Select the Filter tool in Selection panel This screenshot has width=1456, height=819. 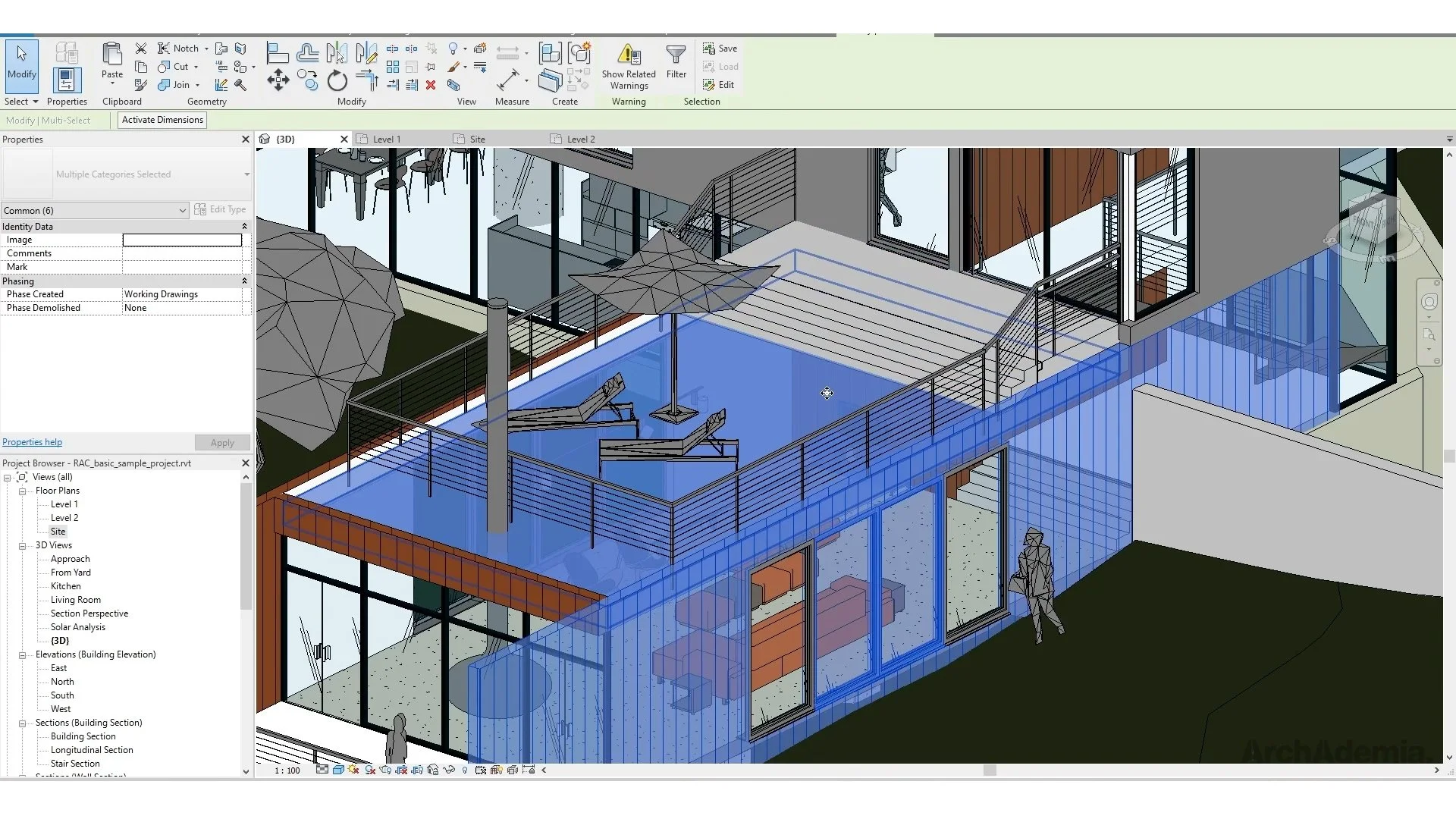click(x=676, y=61)
